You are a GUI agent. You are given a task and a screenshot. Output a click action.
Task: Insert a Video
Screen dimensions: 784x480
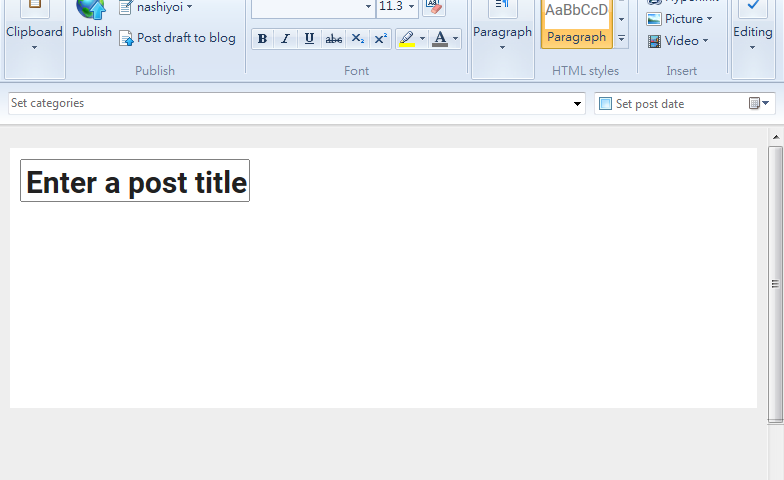[x=678, y=41]
